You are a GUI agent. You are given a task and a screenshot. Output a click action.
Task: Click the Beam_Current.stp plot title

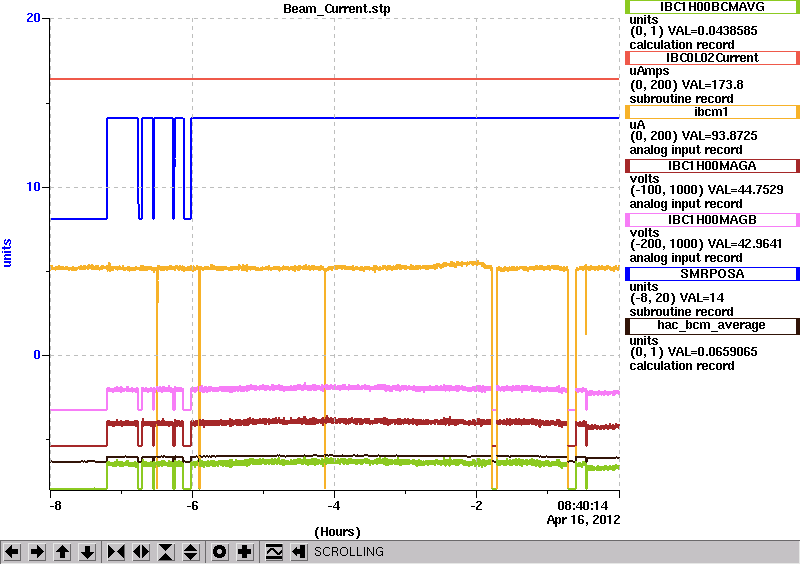[337, 9]
